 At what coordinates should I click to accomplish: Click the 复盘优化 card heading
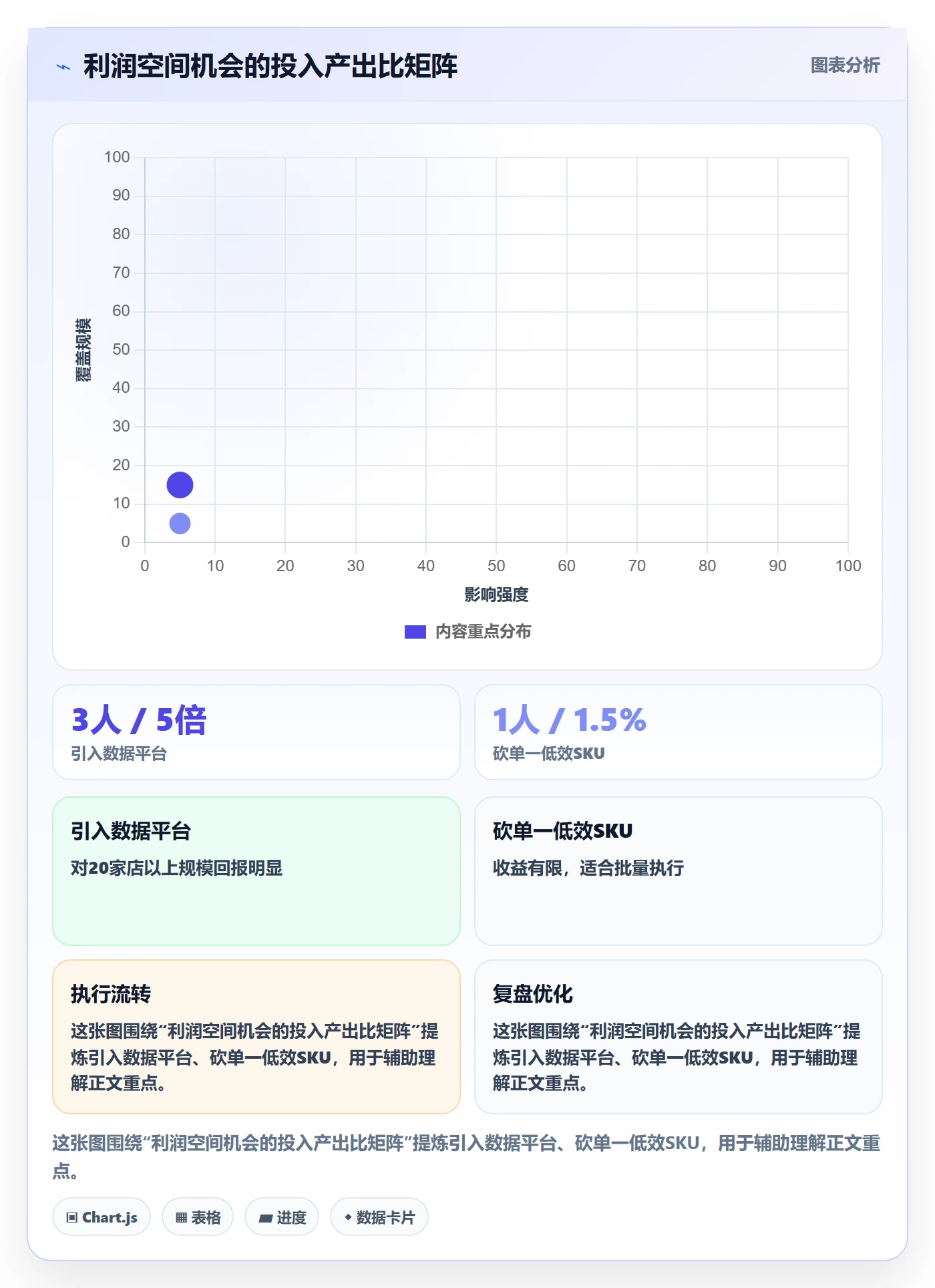[x=533, y=994]
